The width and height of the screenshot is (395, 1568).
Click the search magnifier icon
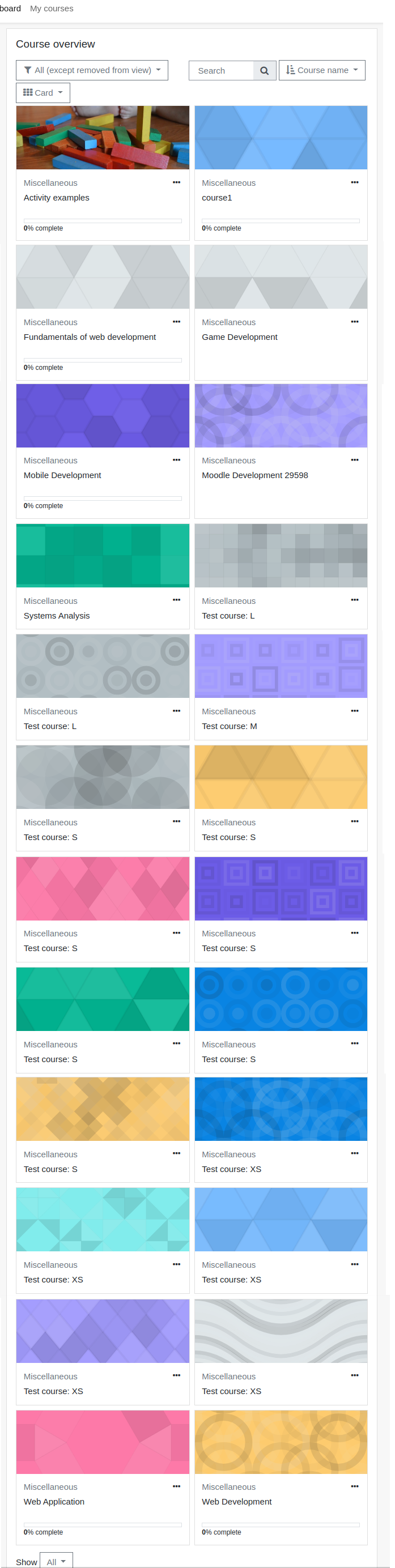264,71
